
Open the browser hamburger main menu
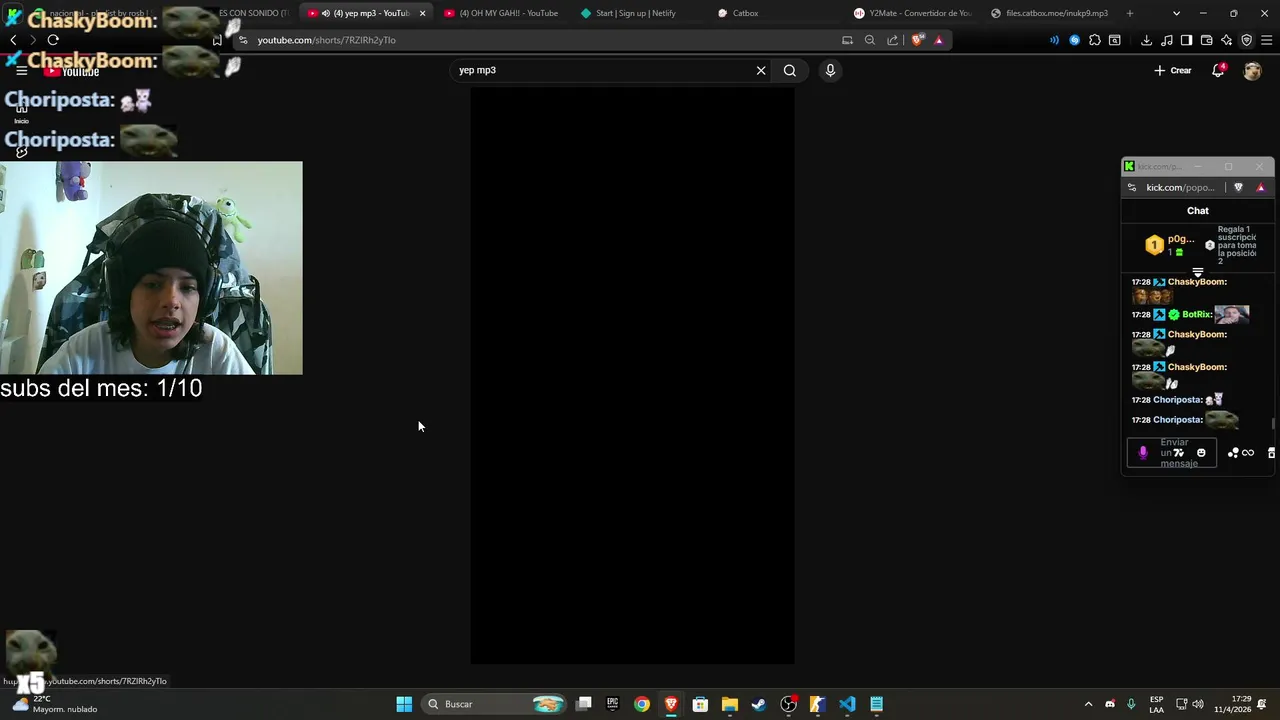[x=1267, y=40]
